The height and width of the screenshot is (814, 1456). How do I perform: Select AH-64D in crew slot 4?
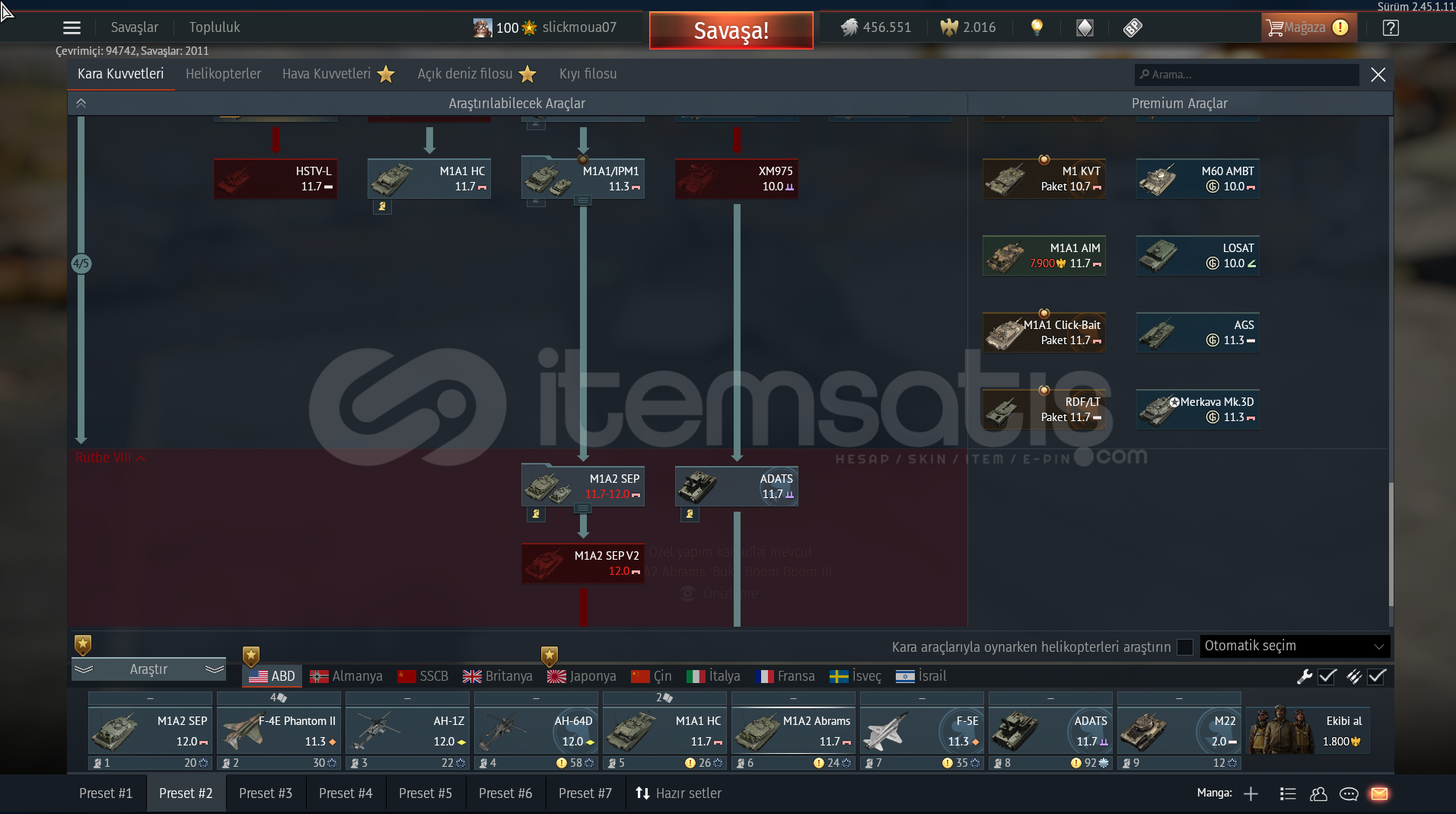[536, 730]
